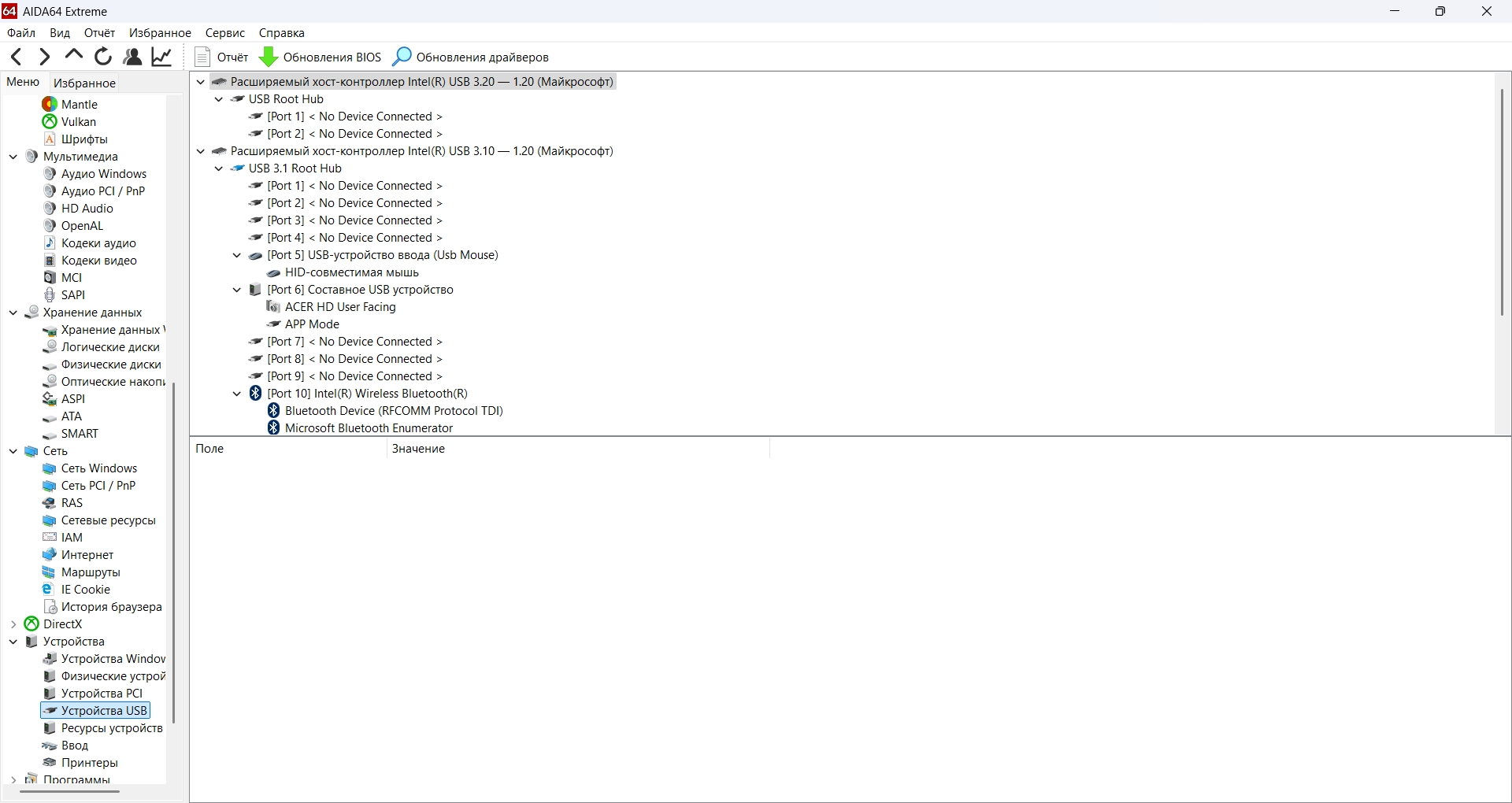Viewport: 1512px width, 803px height.
Task: Click the Vulkan icon in the sidebar
Action: pyautogui.click(x=50, y=121)
